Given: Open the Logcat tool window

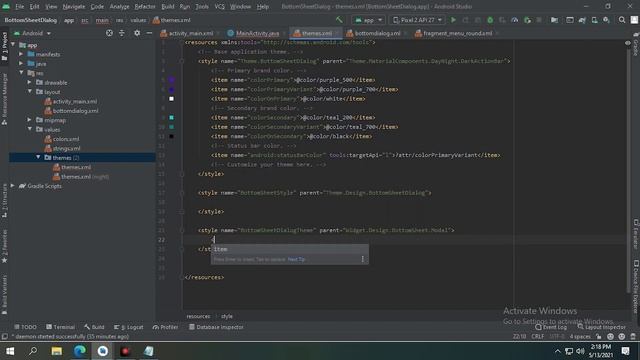Looking at the screenshot, I should point(129,327).
